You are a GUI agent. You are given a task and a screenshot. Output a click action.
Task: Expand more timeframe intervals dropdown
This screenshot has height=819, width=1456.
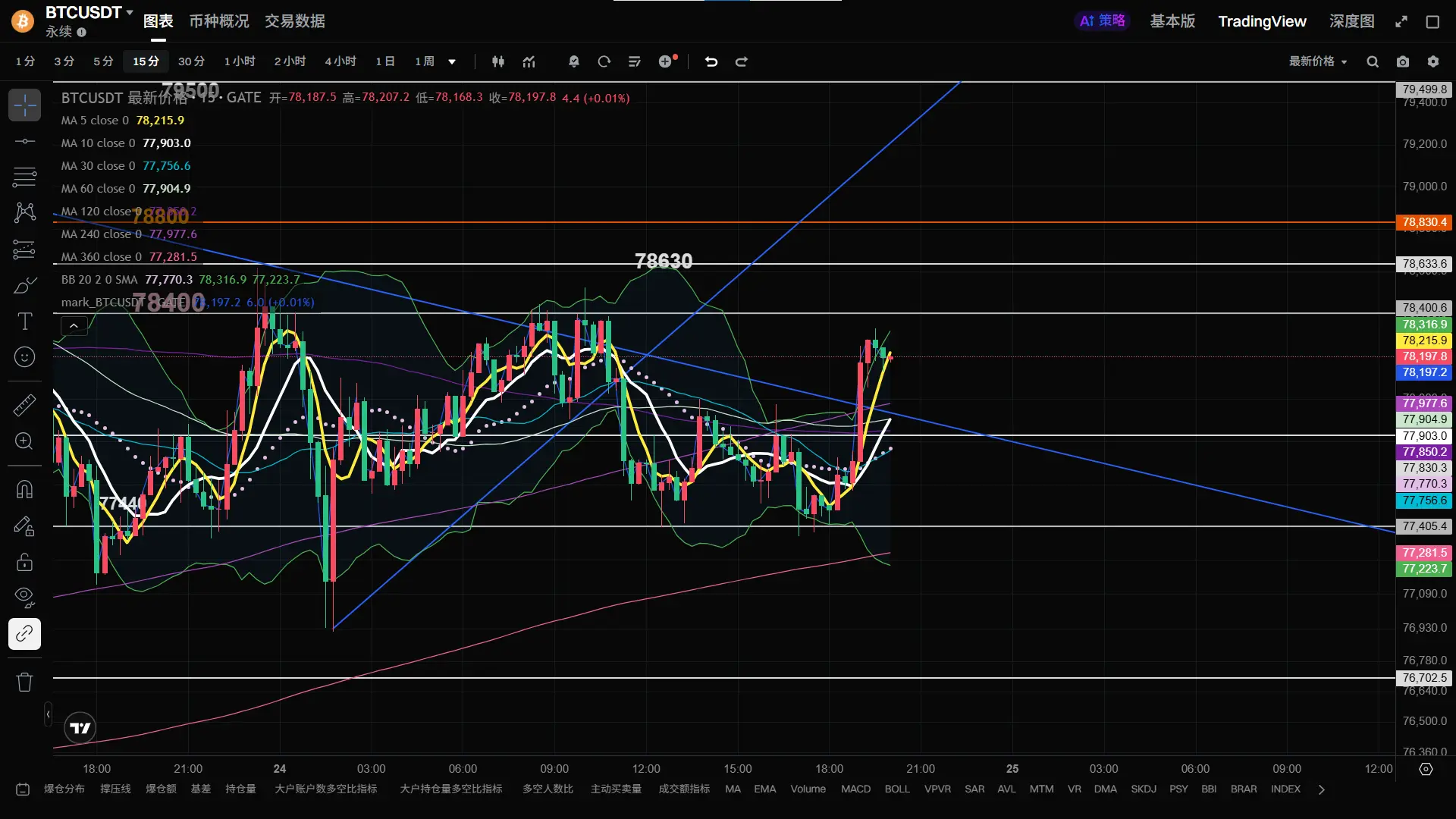tap(452, 61)
